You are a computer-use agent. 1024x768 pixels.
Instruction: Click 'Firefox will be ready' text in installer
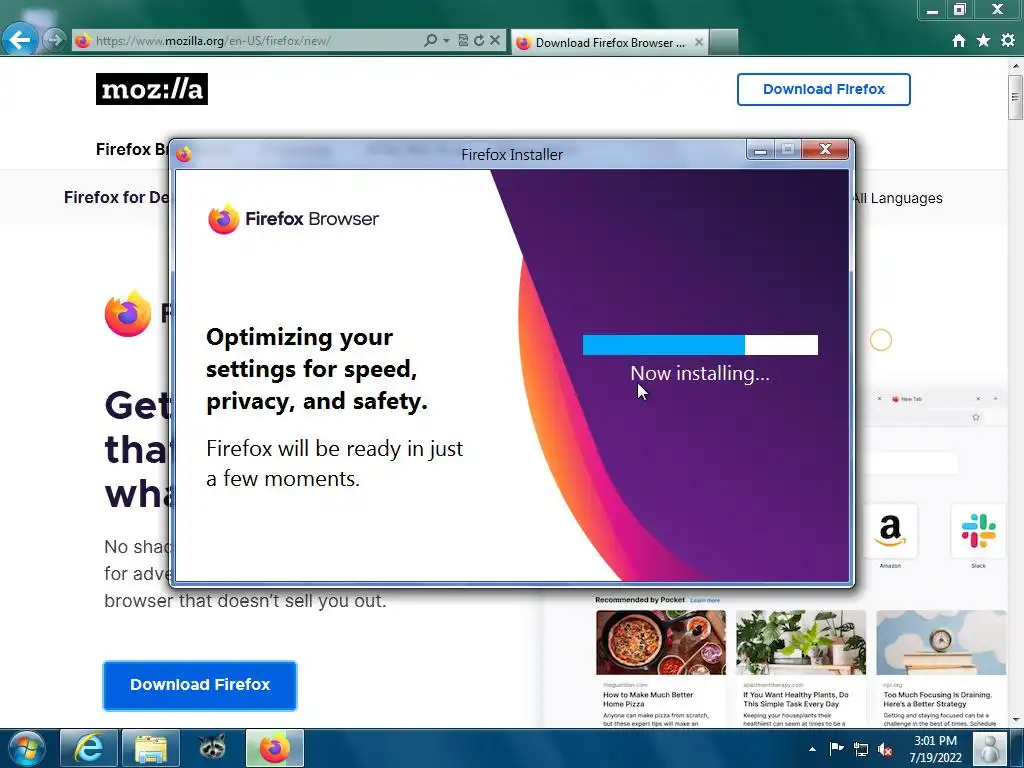pyautogui.click(x=334, y=464)
